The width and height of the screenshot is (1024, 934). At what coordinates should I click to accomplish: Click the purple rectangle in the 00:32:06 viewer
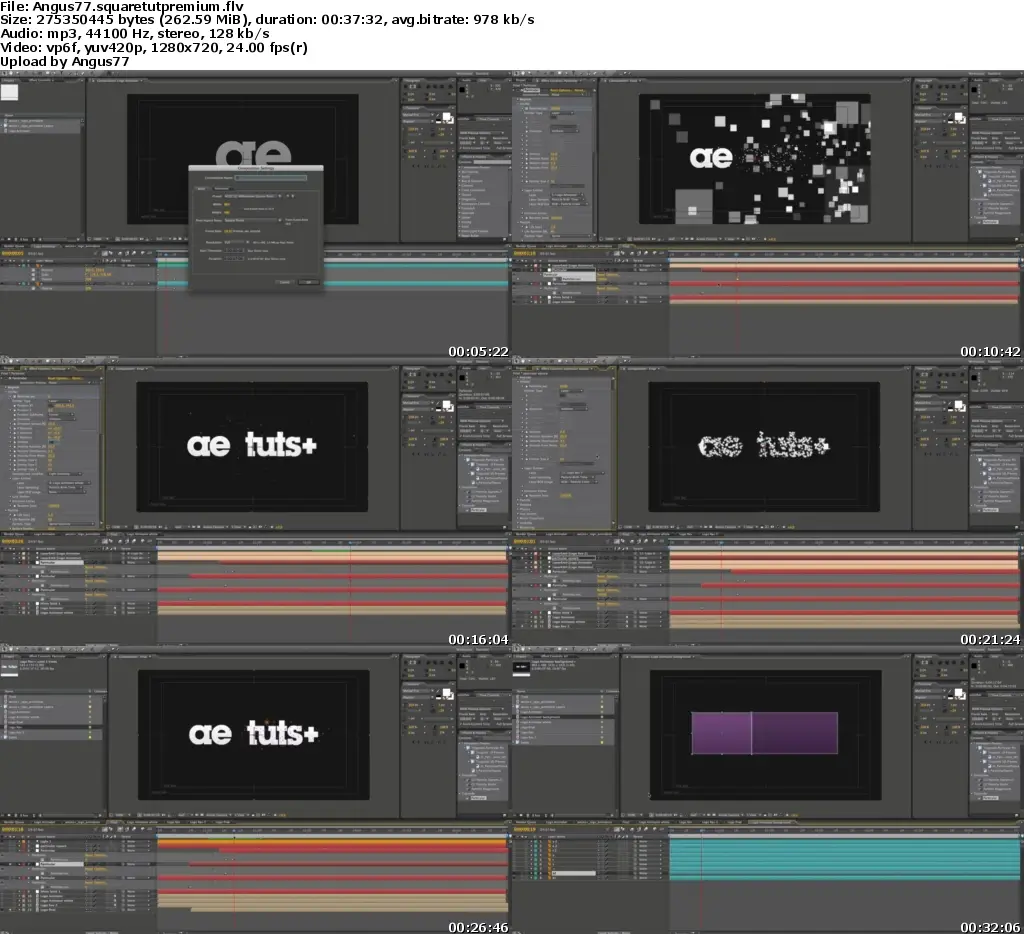[x=765, y=733]
